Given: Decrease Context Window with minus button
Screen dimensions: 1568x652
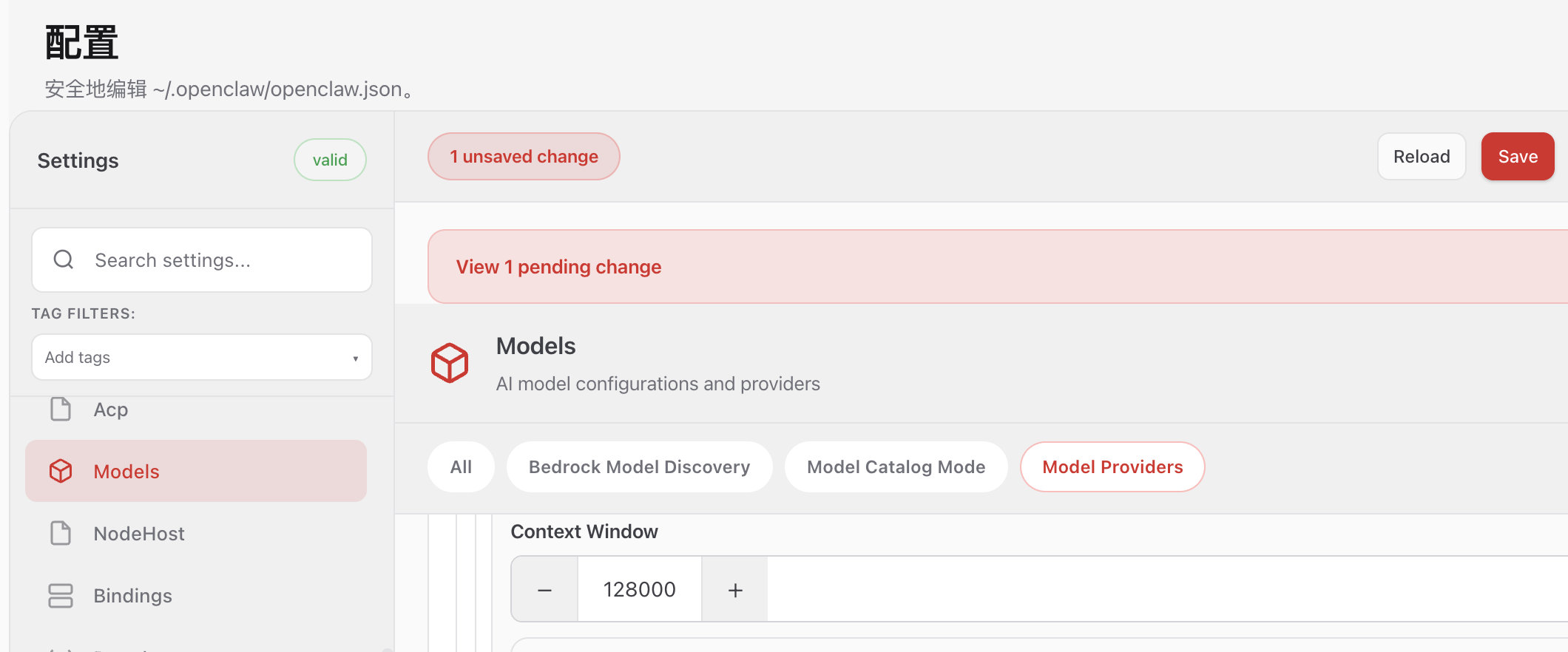Looking at the screenshot, I should click(544, 589).
